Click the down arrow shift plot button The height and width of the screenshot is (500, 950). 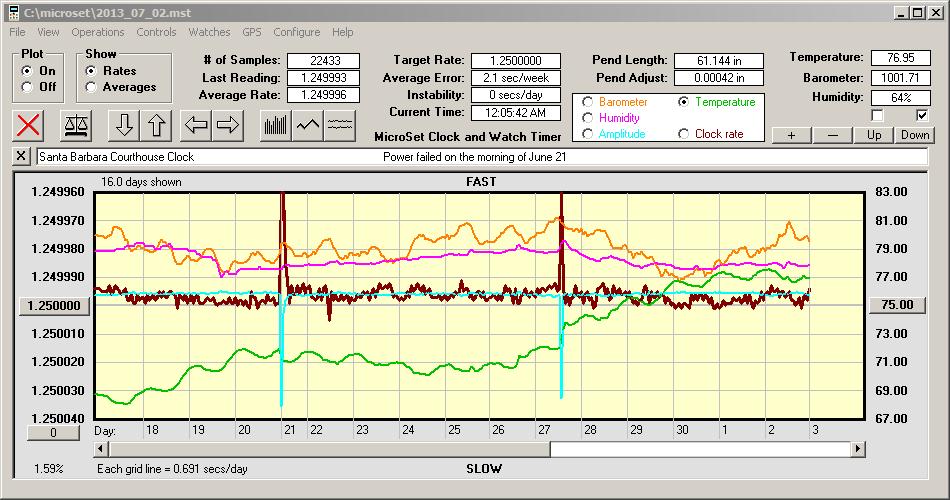(124, 125)
